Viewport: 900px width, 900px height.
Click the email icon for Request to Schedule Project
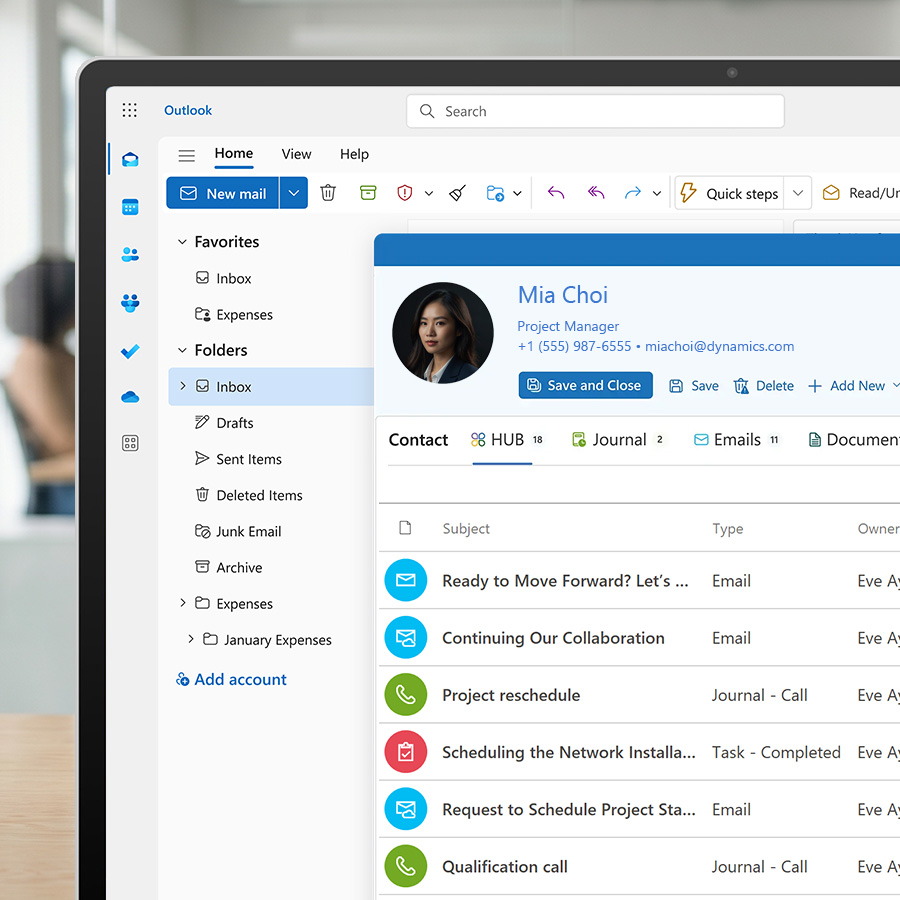click(x=406, y=809)
